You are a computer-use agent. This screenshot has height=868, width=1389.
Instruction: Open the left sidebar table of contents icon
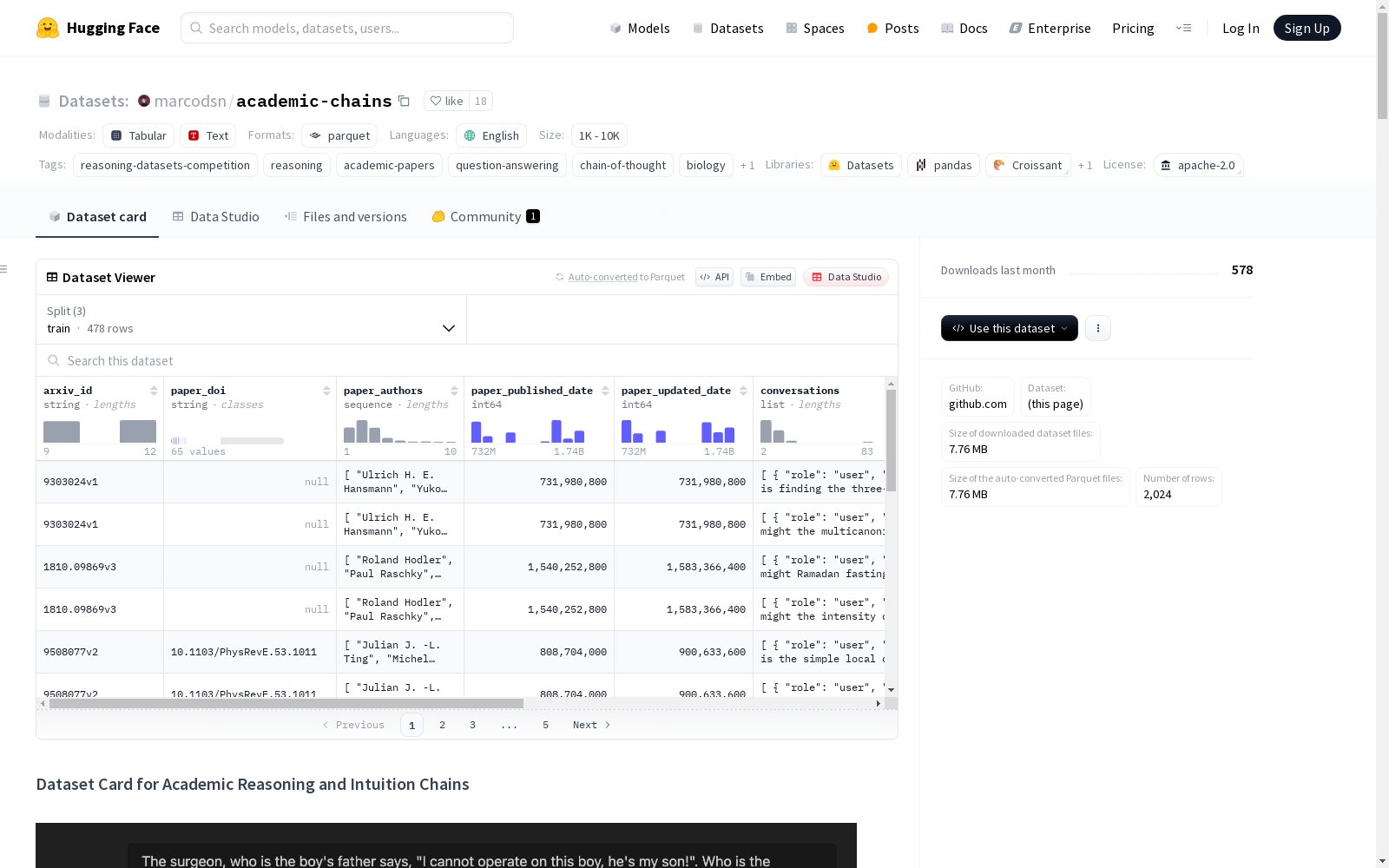[x=3, y=269]
